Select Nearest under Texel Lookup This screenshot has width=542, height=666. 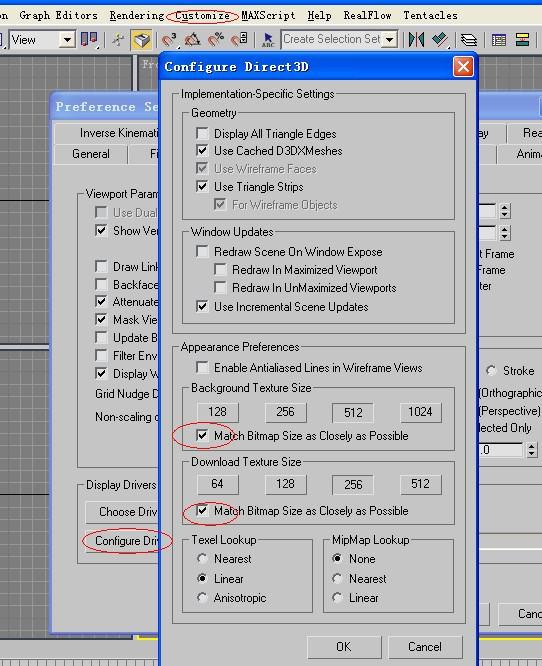point(202,559)
